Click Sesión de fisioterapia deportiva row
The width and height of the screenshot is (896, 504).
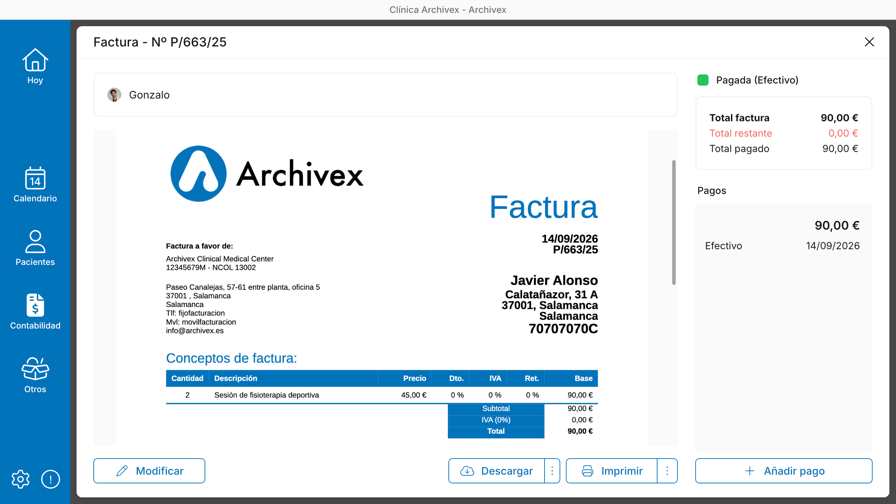click(x=382, y=395)
